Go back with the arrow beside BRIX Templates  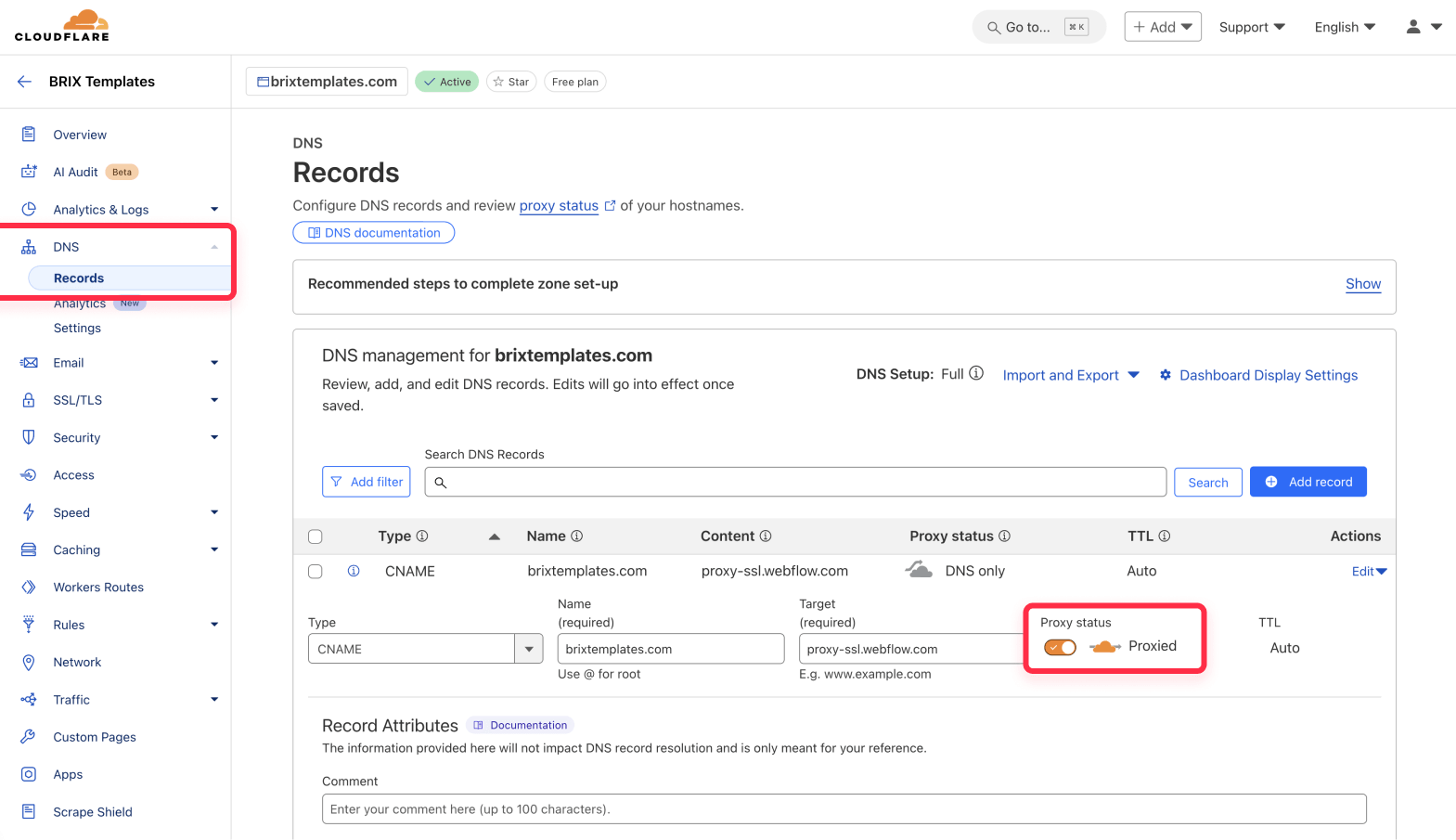point(24,82)
